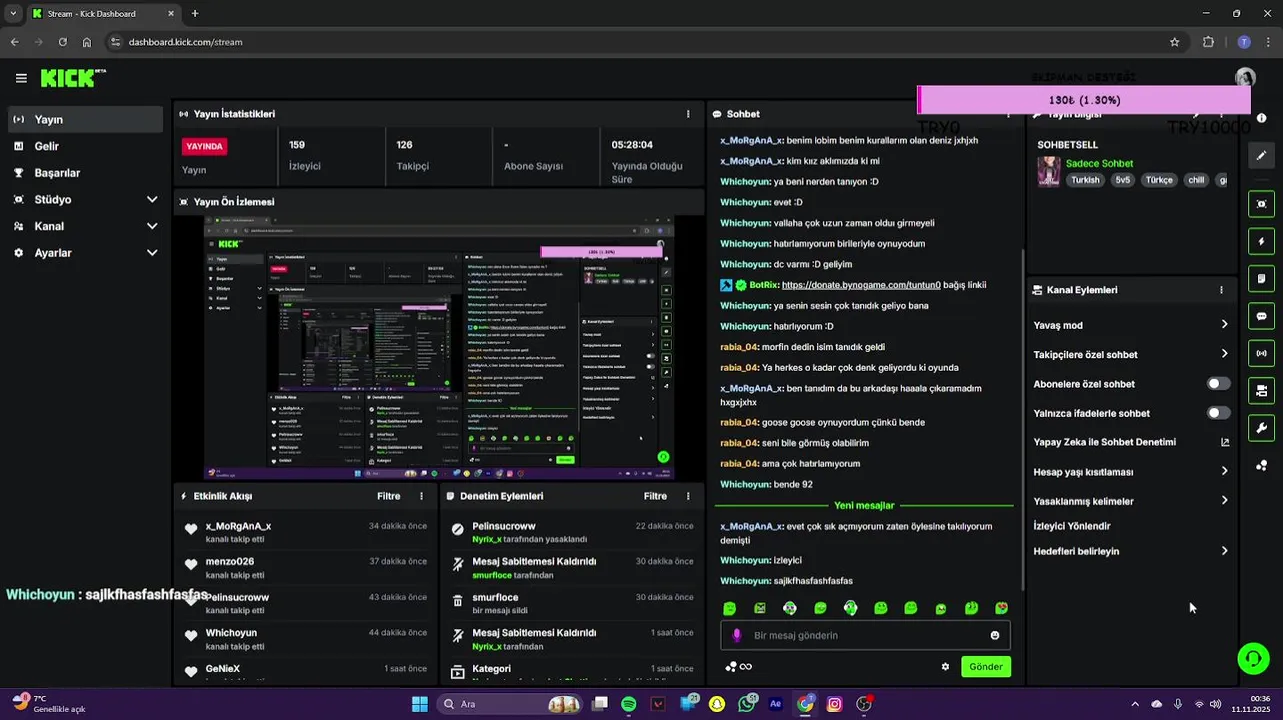Click the 5v5 tag chip
The image size is (1283, 720).
tap(1123, 180)
